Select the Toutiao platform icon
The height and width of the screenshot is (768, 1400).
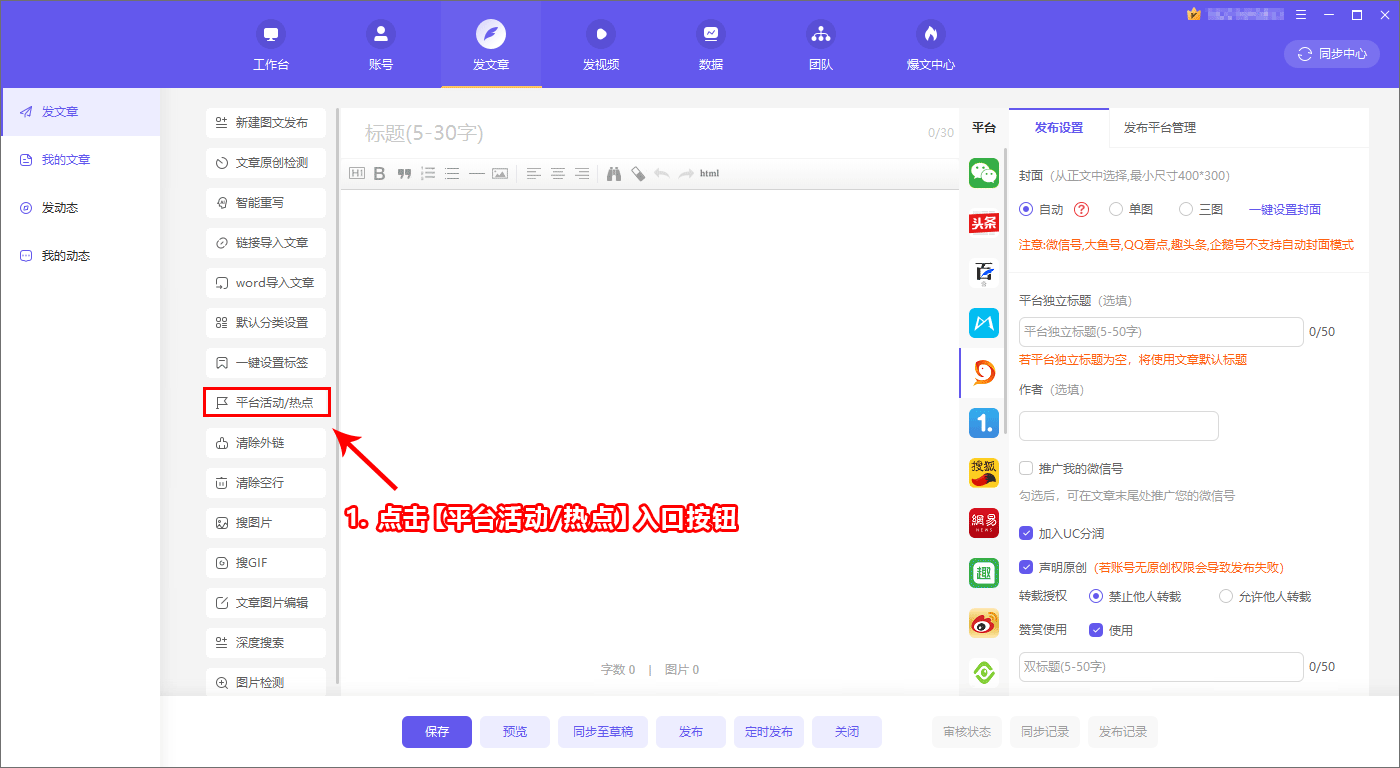pos(983,222)
